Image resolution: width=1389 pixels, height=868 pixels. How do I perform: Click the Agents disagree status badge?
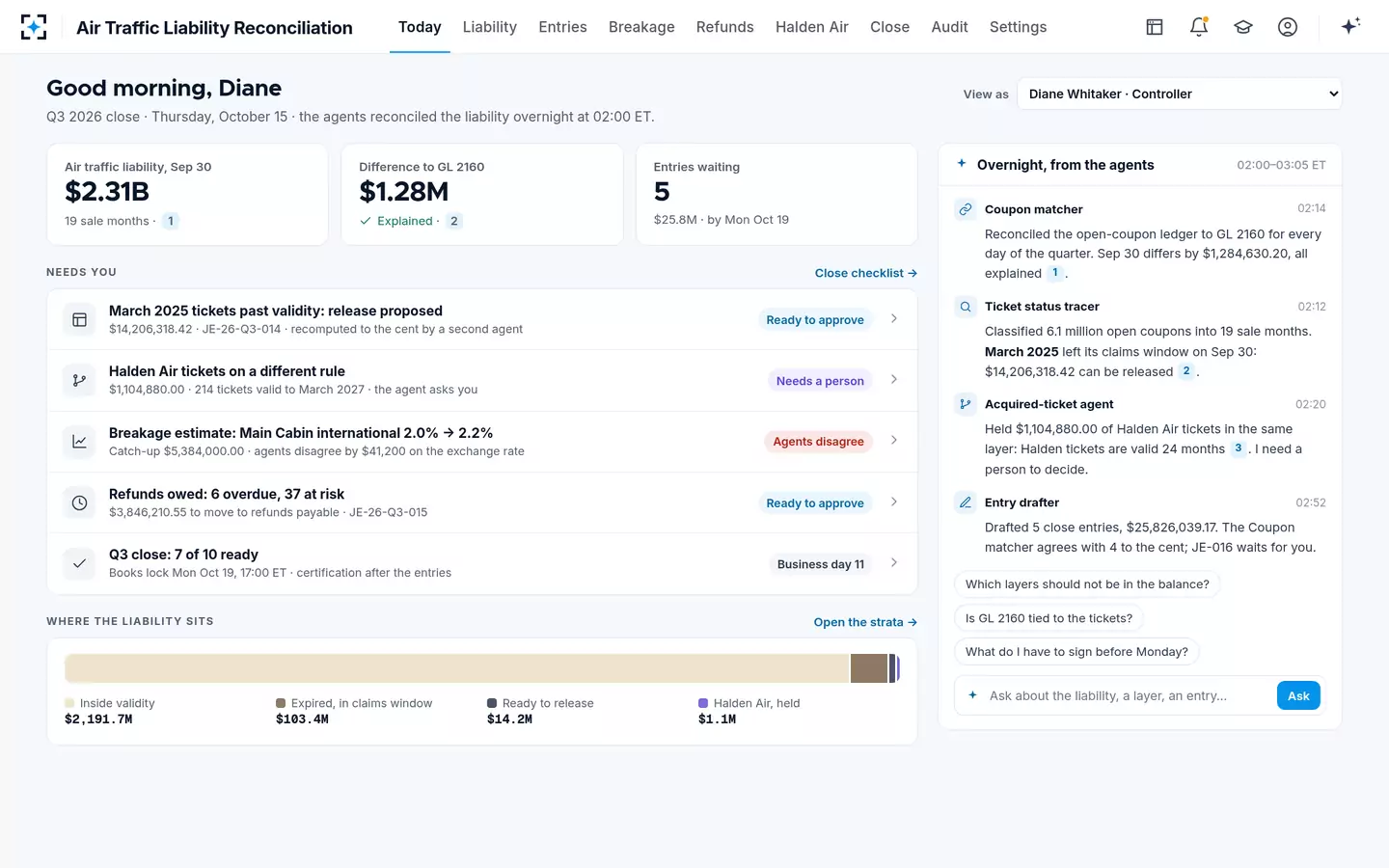[818, 442]
